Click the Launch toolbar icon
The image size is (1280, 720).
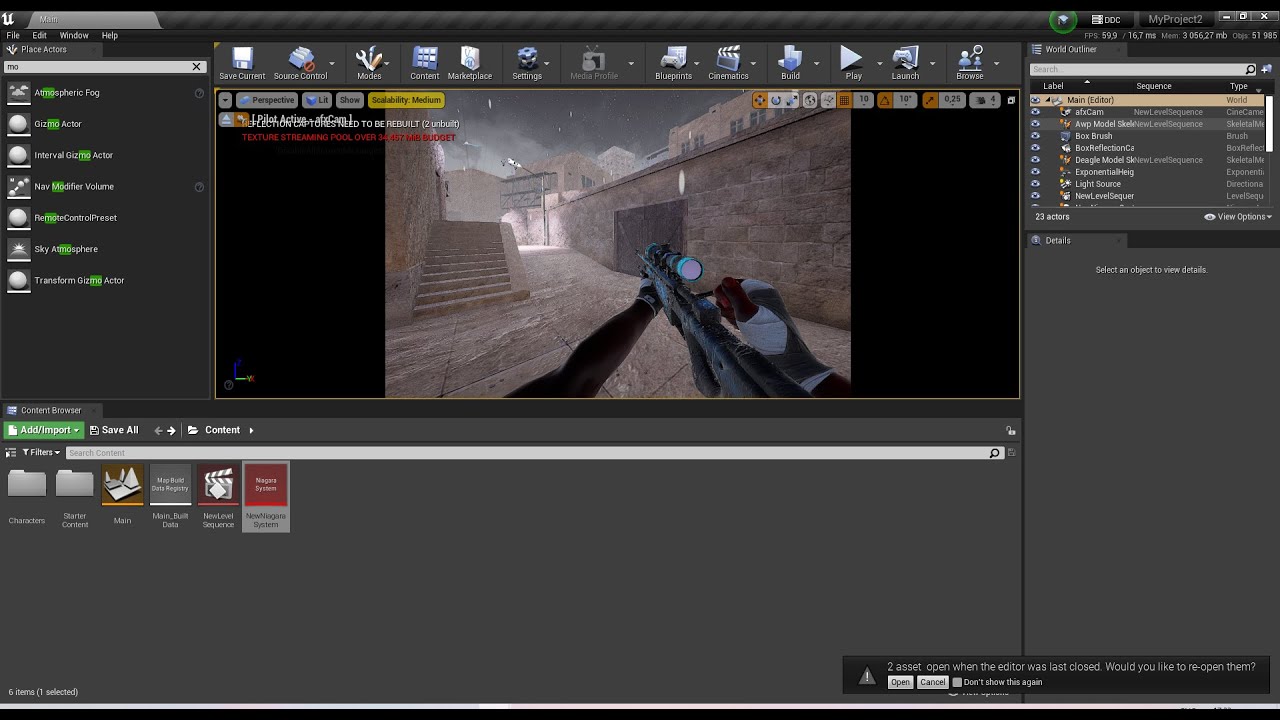pos(905,63)
